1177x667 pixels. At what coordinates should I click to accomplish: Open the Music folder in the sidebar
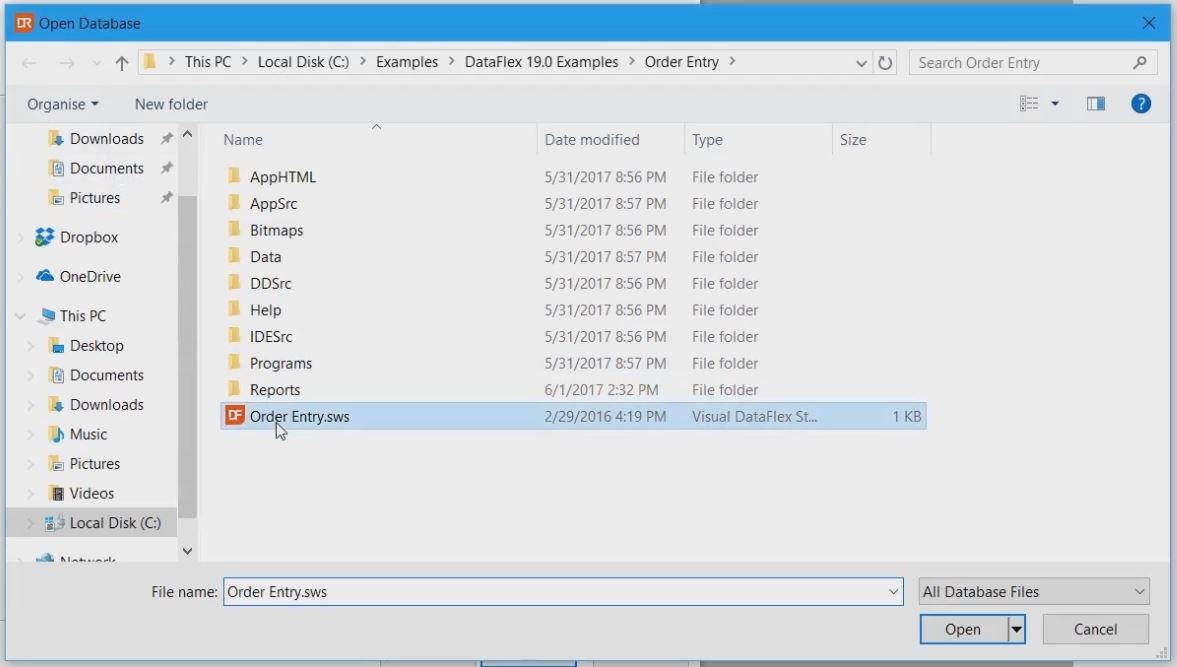coord(88,434)
